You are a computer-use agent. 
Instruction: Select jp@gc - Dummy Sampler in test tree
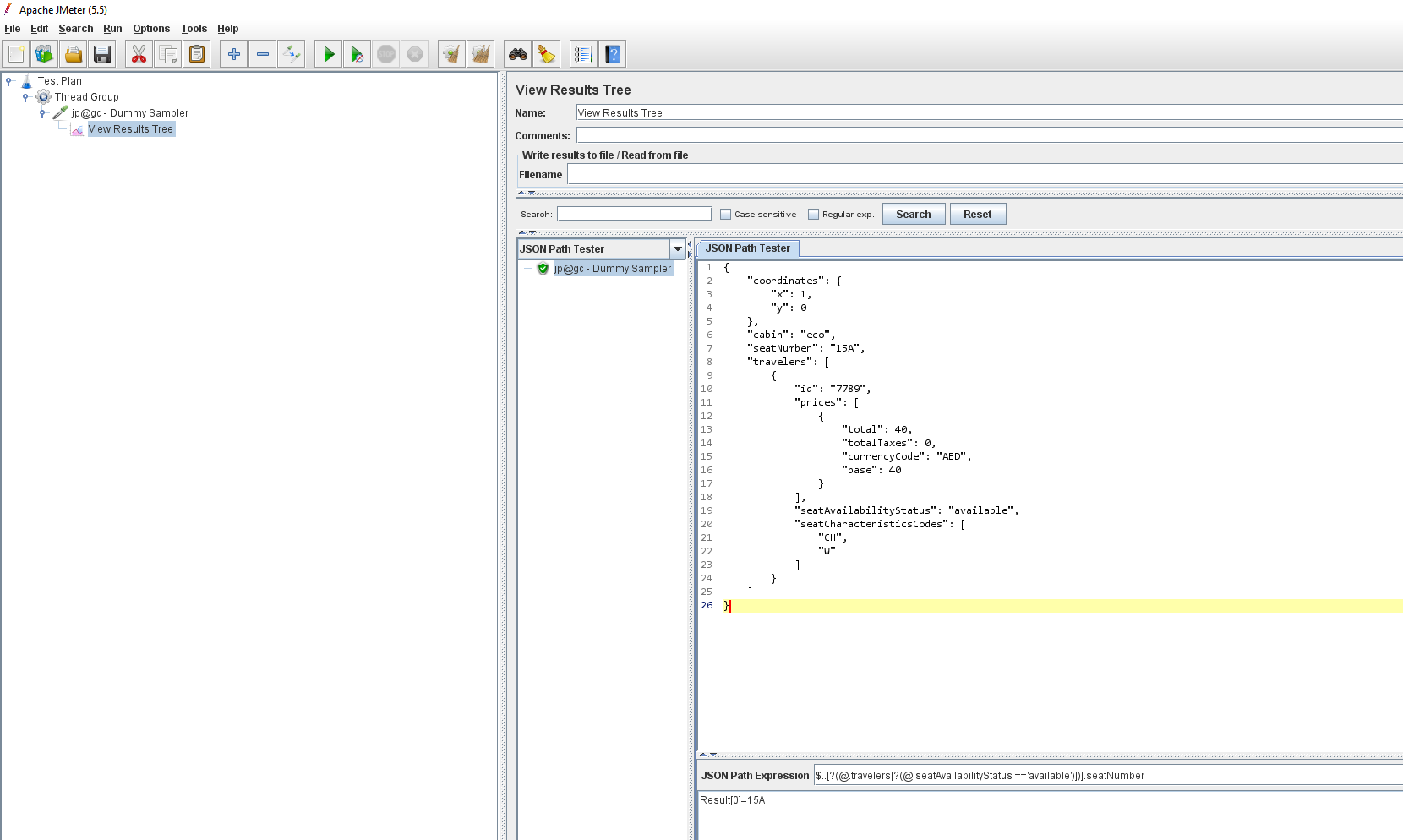(x=130, y=113)
